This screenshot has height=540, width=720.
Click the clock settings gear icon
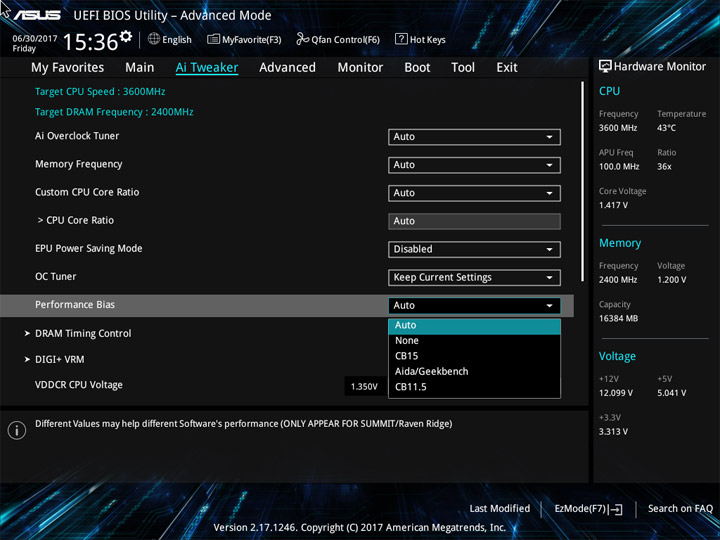coord(125,36)
